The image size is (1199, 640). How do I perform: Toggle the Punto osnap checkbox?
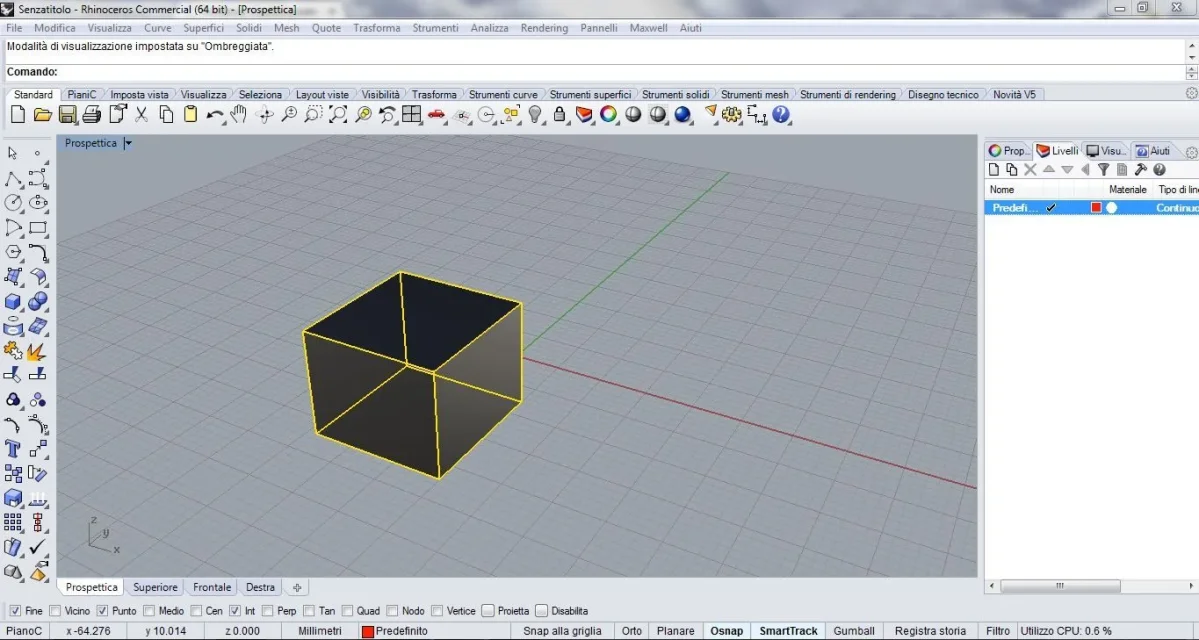pyautogui.click(x=102, y=611)
